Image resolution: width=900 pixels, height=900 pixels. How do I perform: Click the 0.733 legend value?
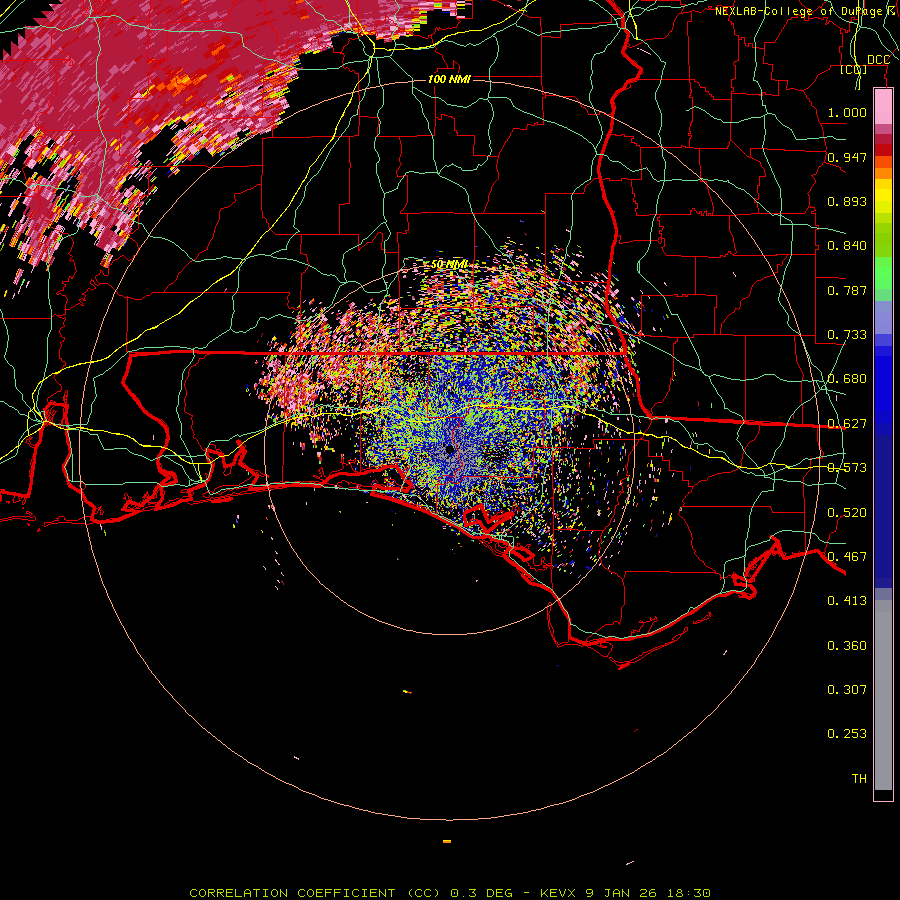click(847, 335)
